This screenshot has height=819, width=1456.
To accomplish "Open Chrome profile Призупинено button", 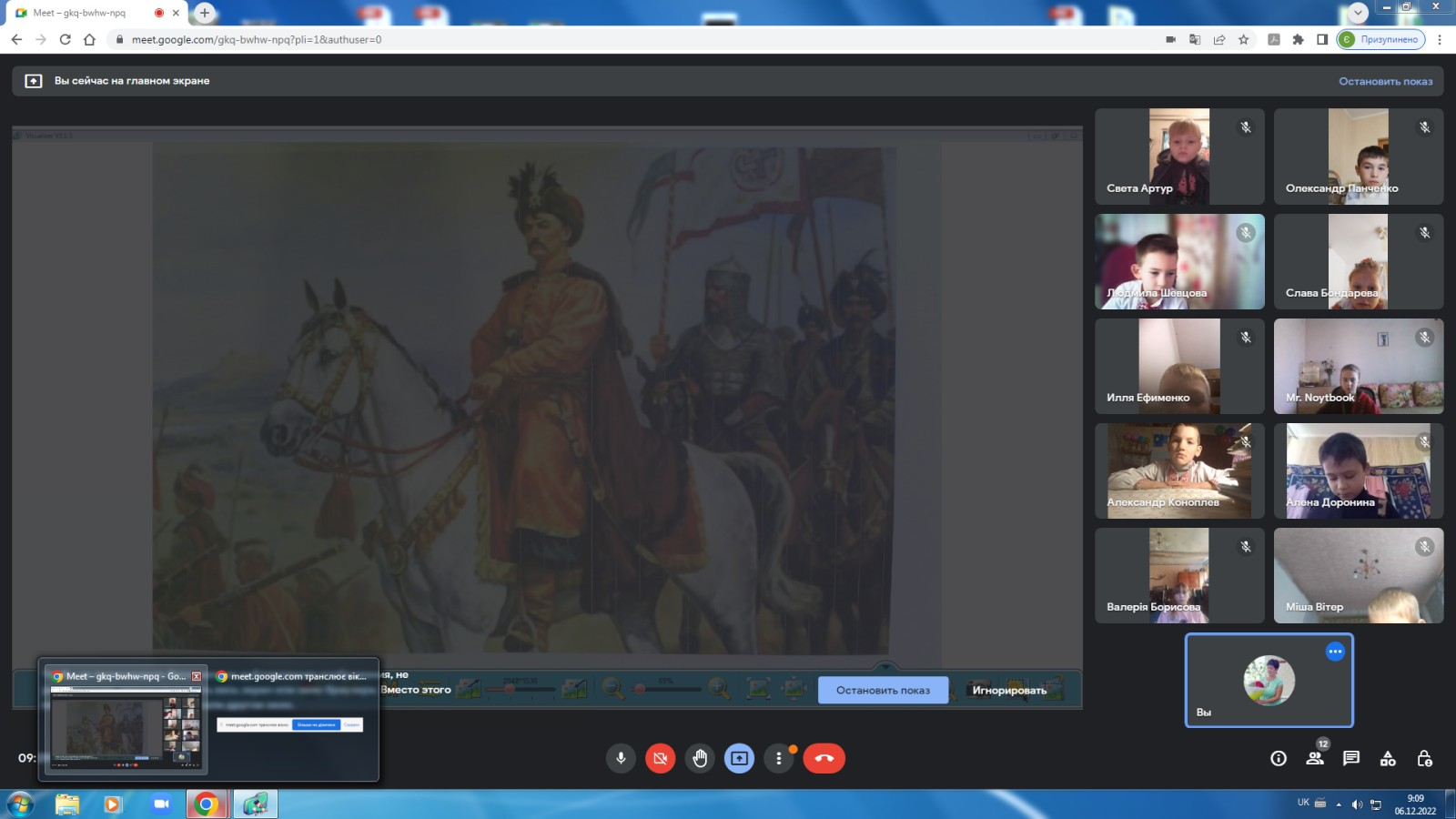I will tap(1380, 39).
